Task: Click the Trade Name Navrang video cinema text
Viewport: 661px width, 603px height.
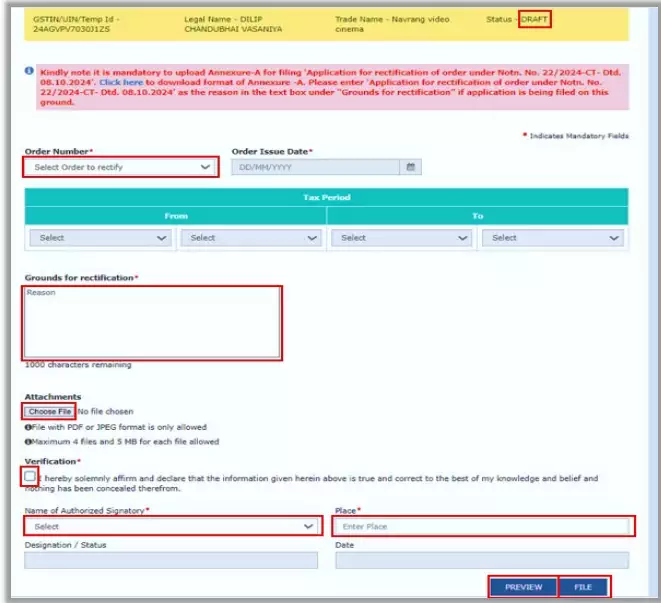Action: tap(392, 24)
